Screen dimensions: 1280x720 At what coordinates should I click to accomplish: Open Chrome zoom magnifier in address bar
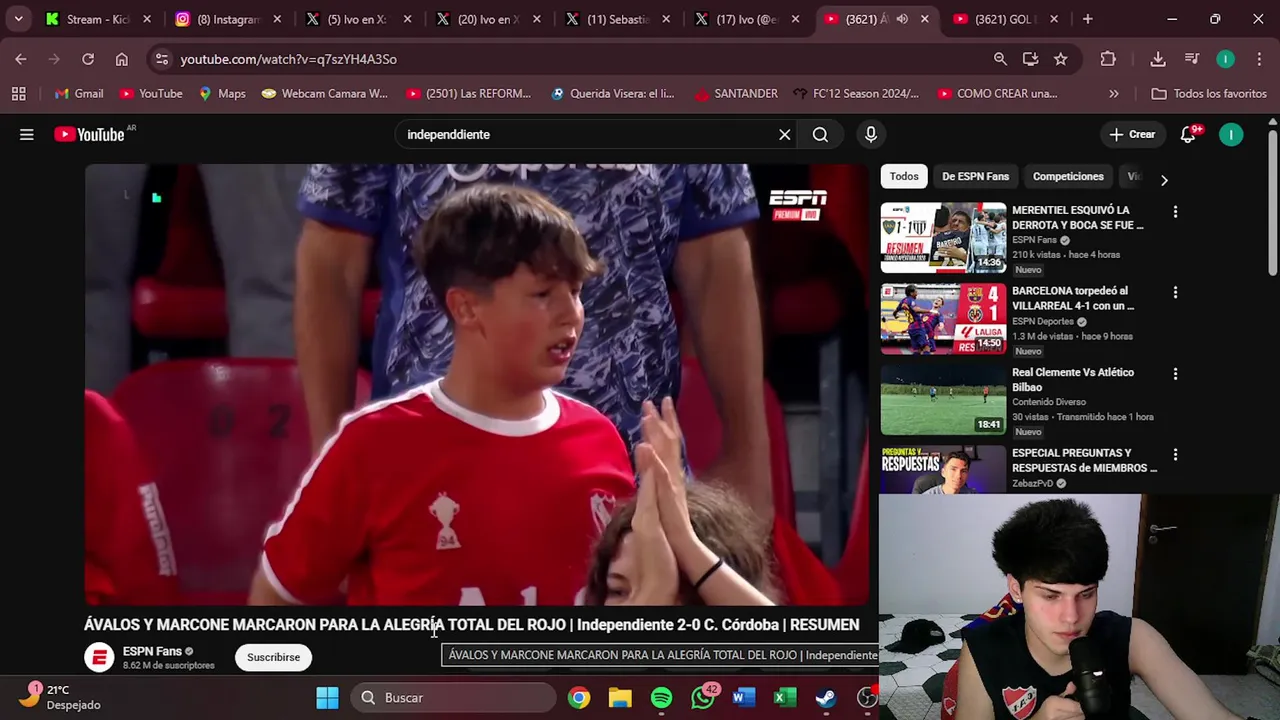1000,59
